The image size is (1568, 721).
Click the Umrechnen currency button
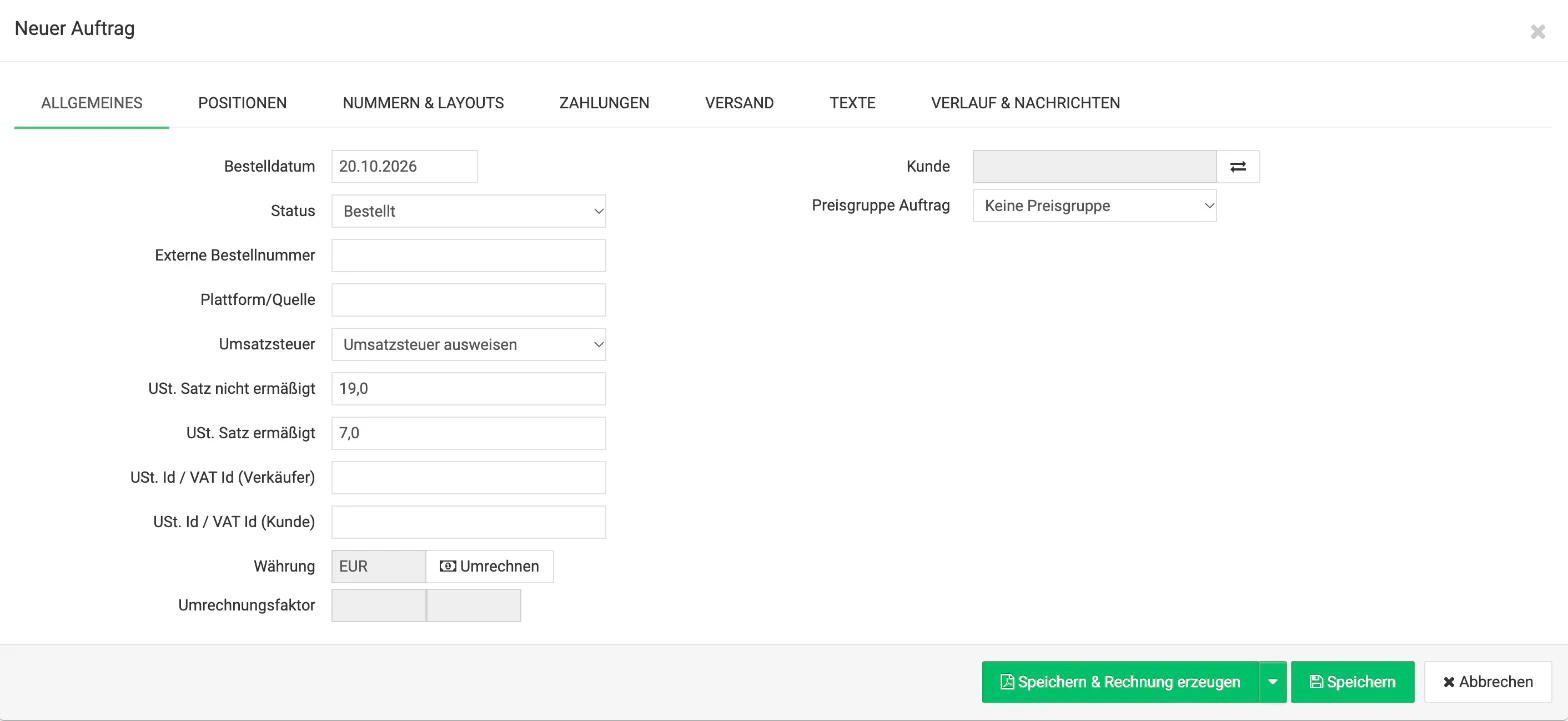point(490,566)
